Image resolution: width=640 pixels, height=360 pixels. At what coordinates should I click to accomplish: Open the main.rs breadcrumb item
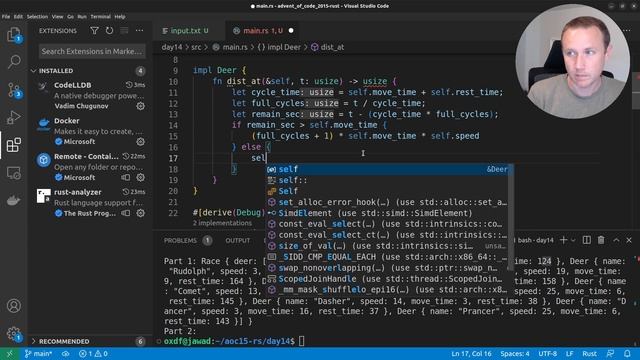point(230,47)
